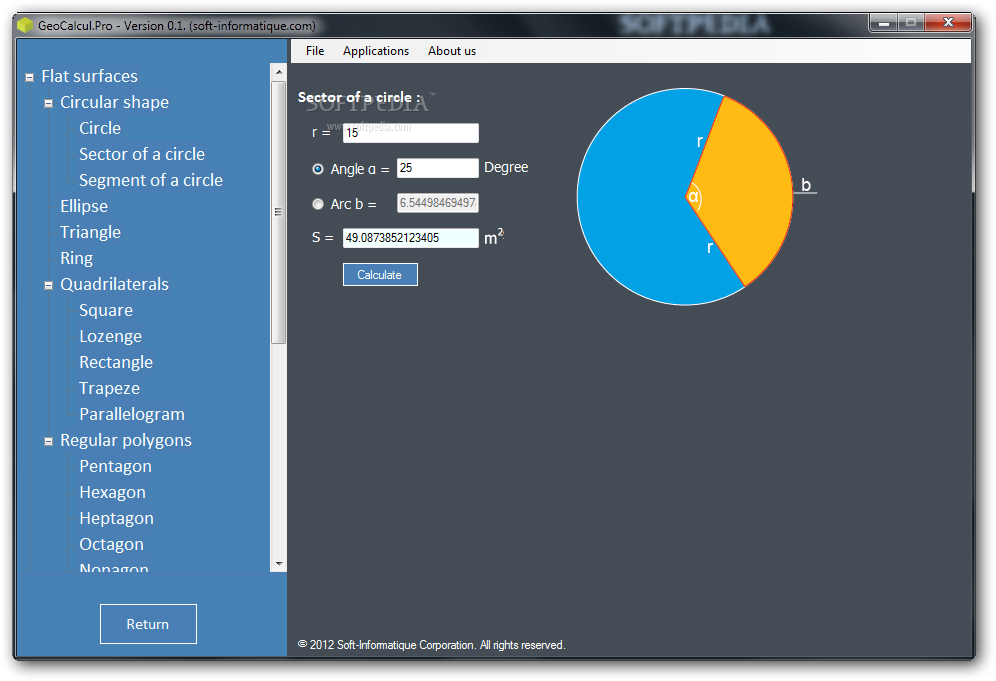This screenshot has width=996, height=681.
Task: Select Octagon in the tree
Action: pyautogui.click(x=111, y=545)
